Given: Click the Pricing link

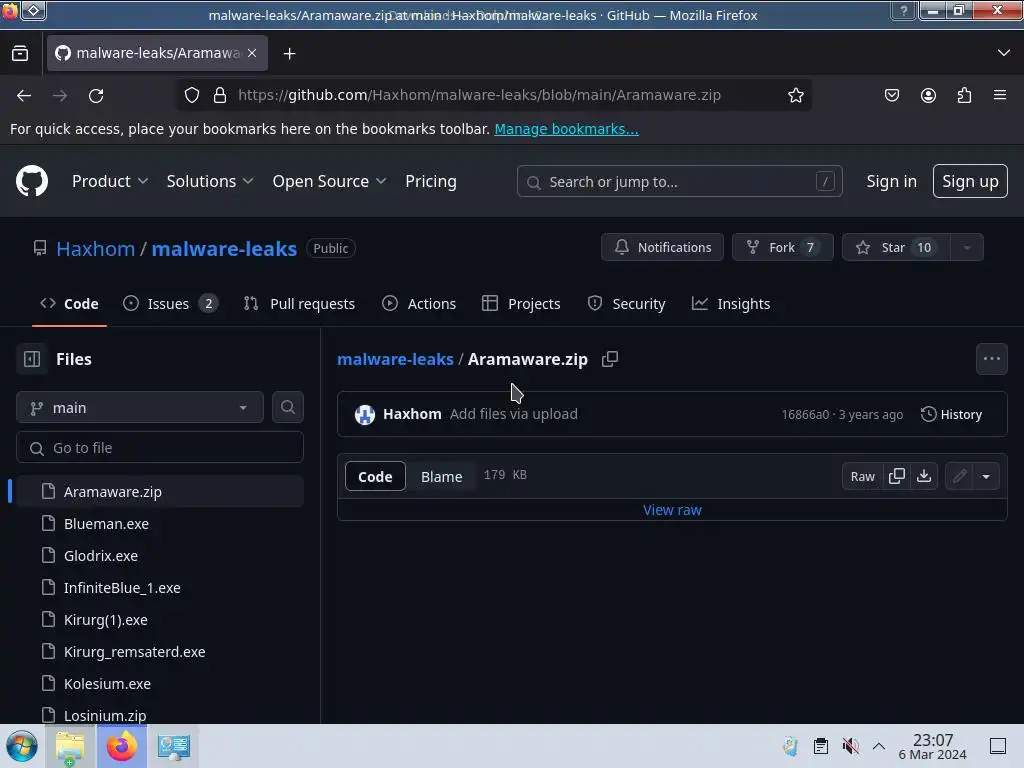Looking at the screenshot, I should click(431, 182).
